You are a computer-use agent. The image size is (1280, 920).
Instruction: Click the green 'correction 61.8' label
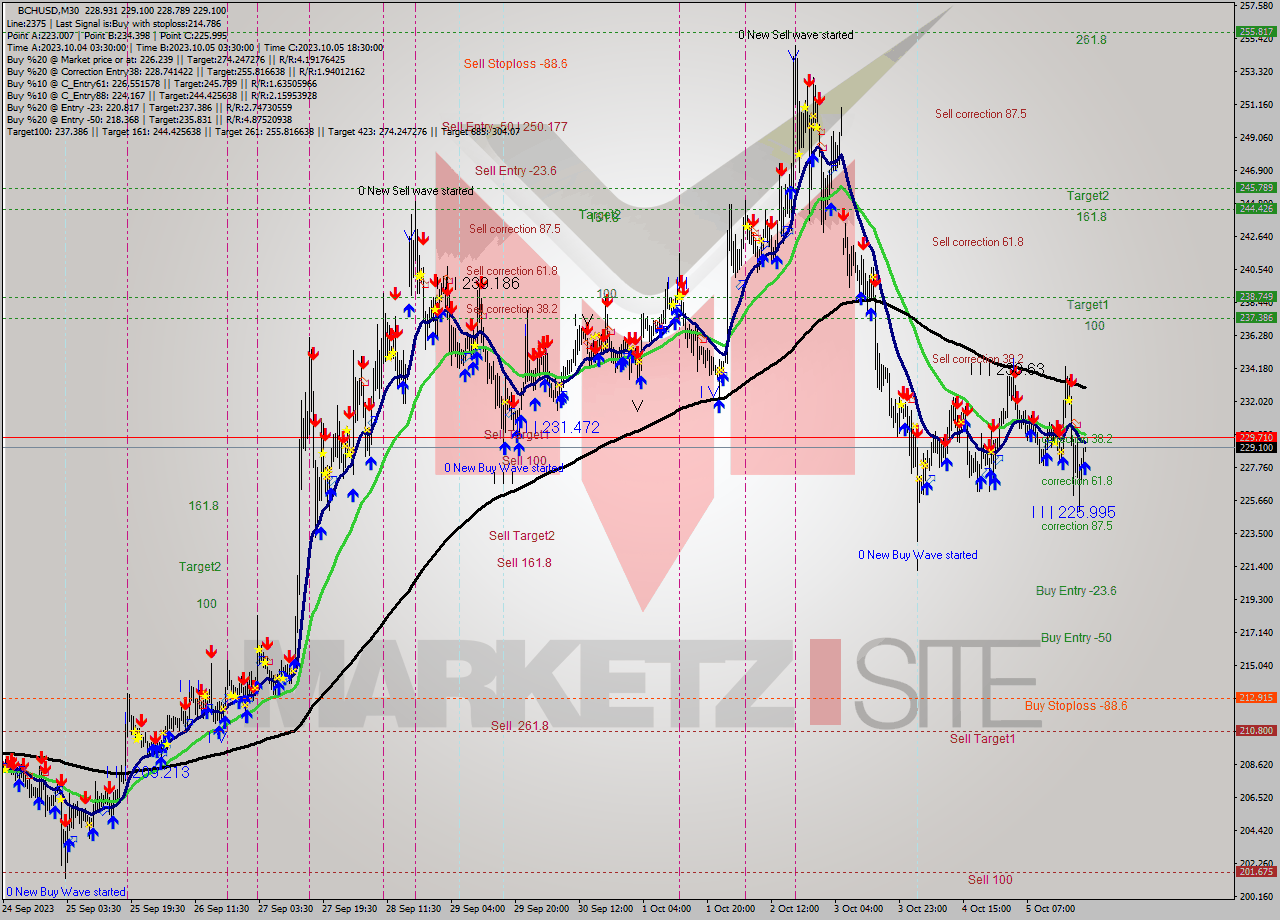pos(1076,481)
